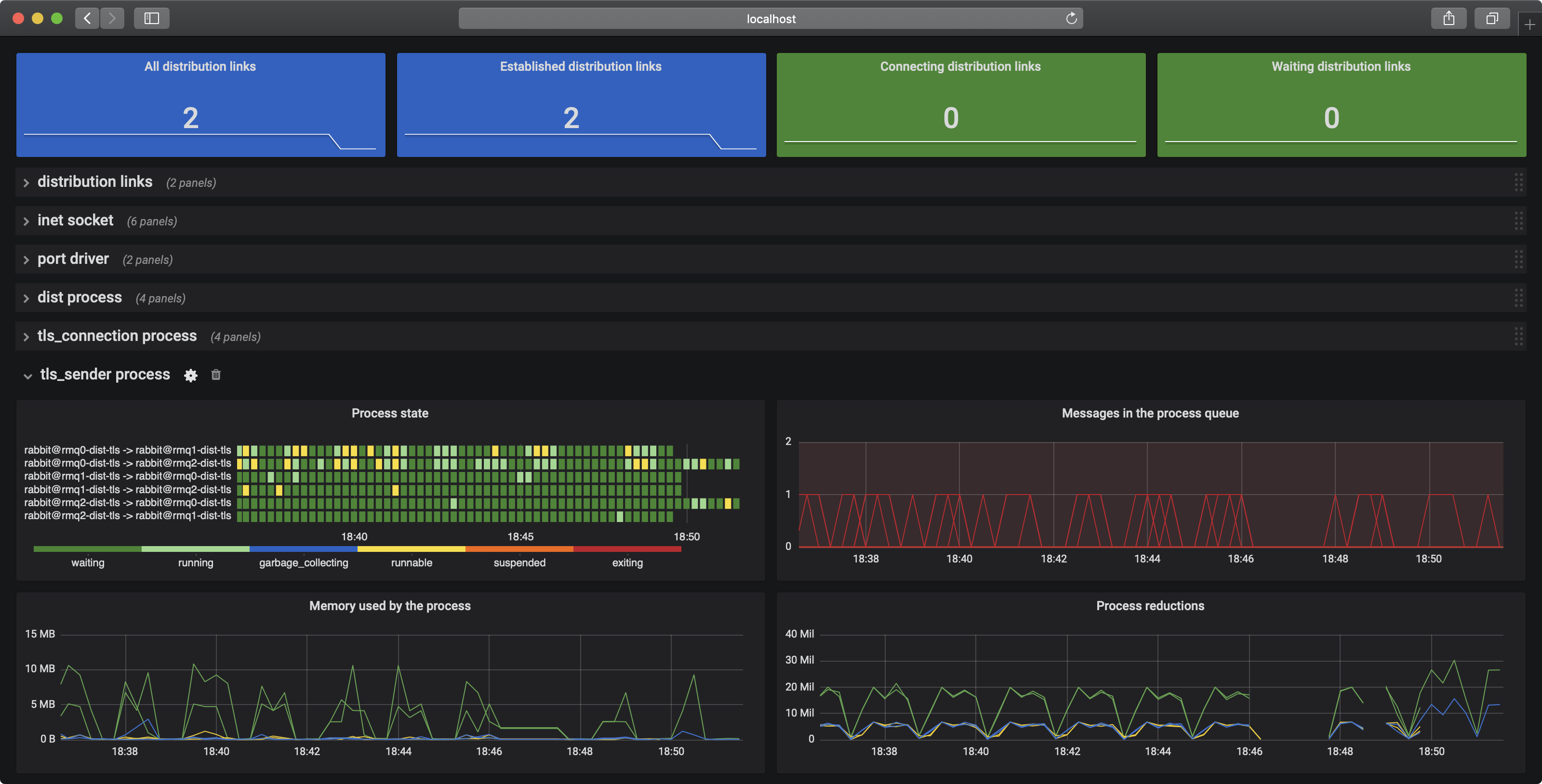
Task: Click the localhost address bar
Action: click(x=771, y=18)
